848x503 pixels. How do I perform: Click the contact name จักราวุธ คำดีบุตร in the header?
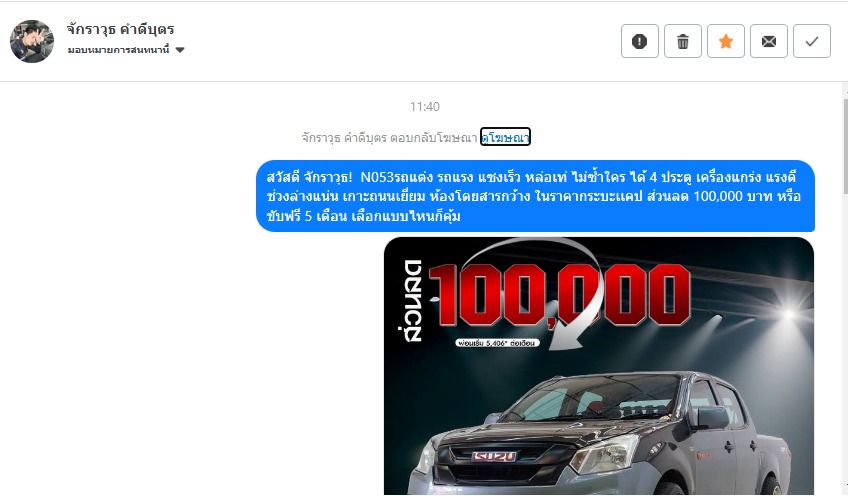(121, 29)
